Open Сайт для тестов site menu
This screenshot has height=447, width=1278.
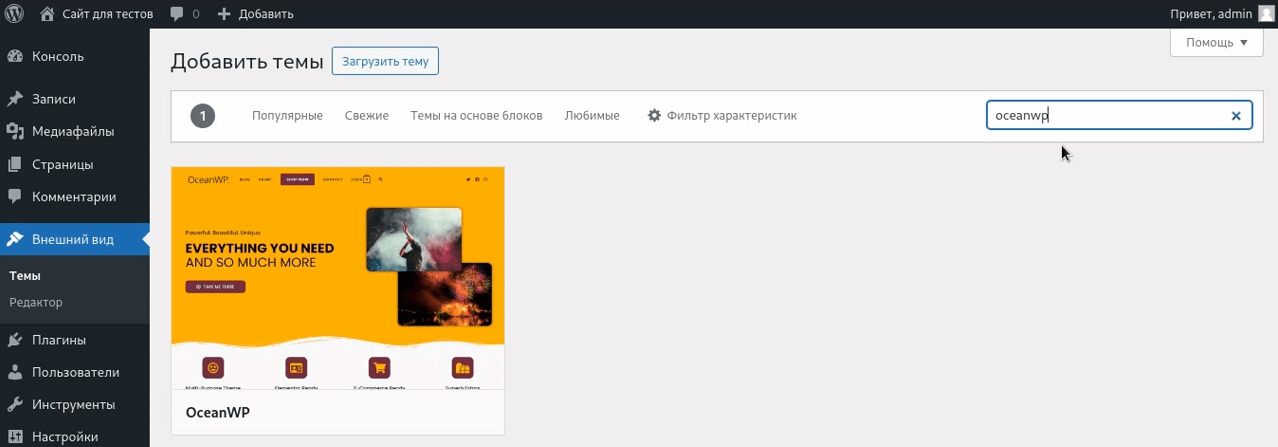tap(97, 14)
